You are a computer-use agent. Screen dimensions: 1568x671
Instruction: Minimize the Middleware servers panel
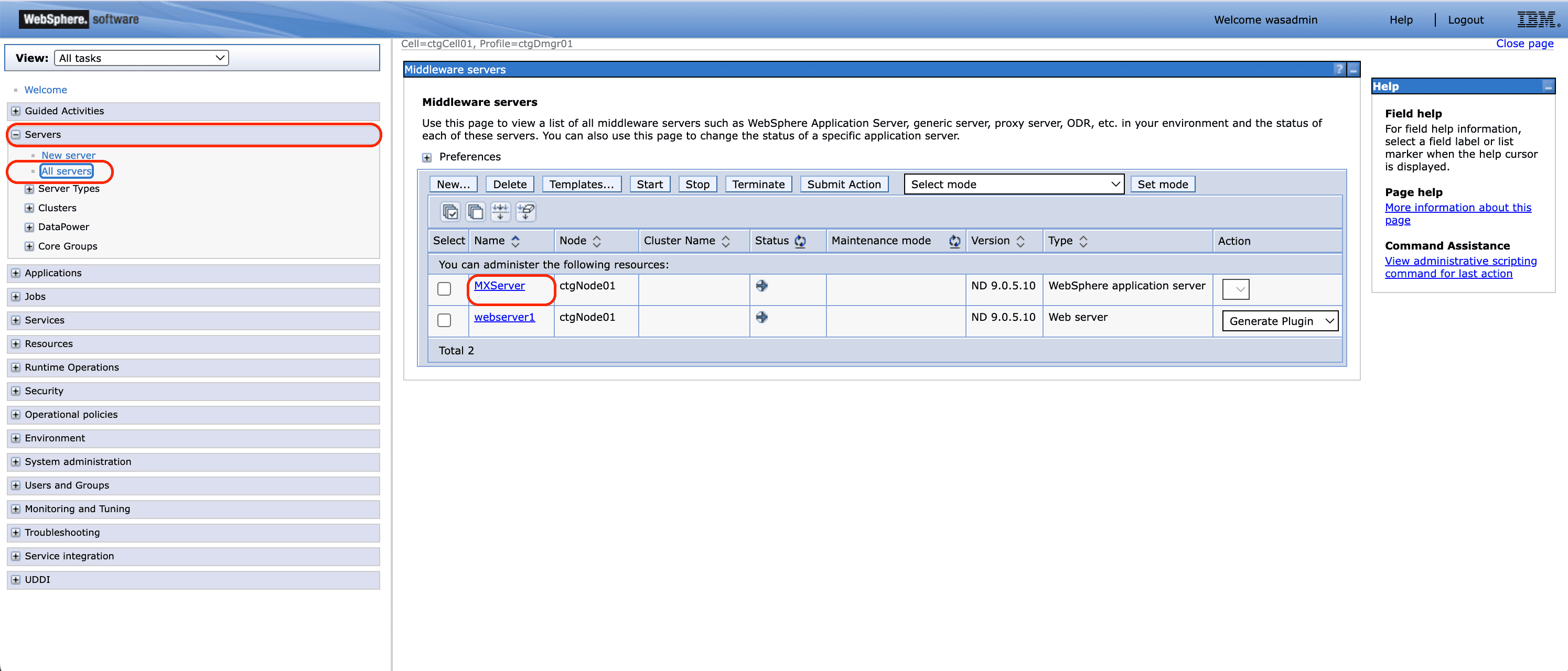point(1352,69)
